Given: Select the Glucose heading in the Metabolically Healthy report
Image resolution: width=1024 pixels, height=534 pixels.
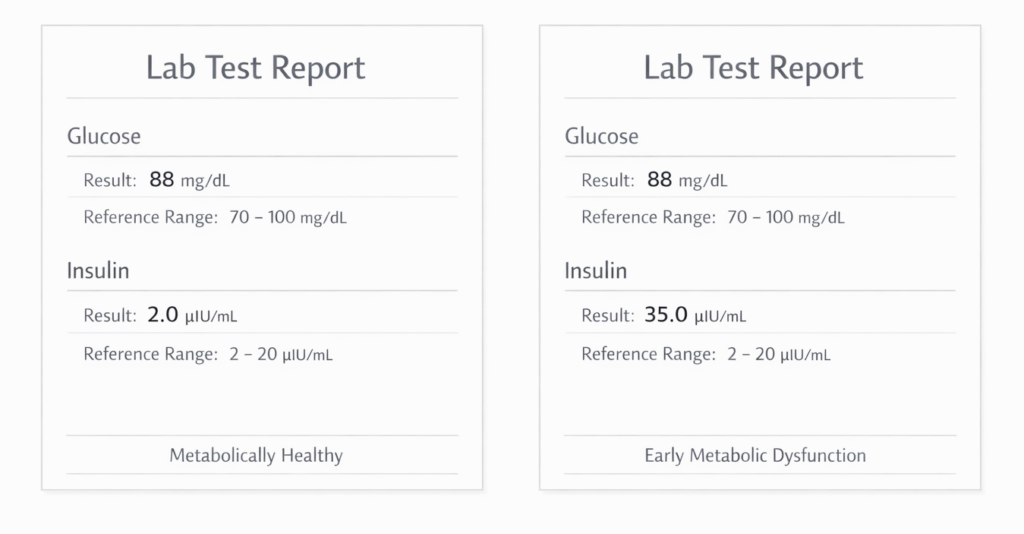Looking at the screenshot, I should [104, 136].
